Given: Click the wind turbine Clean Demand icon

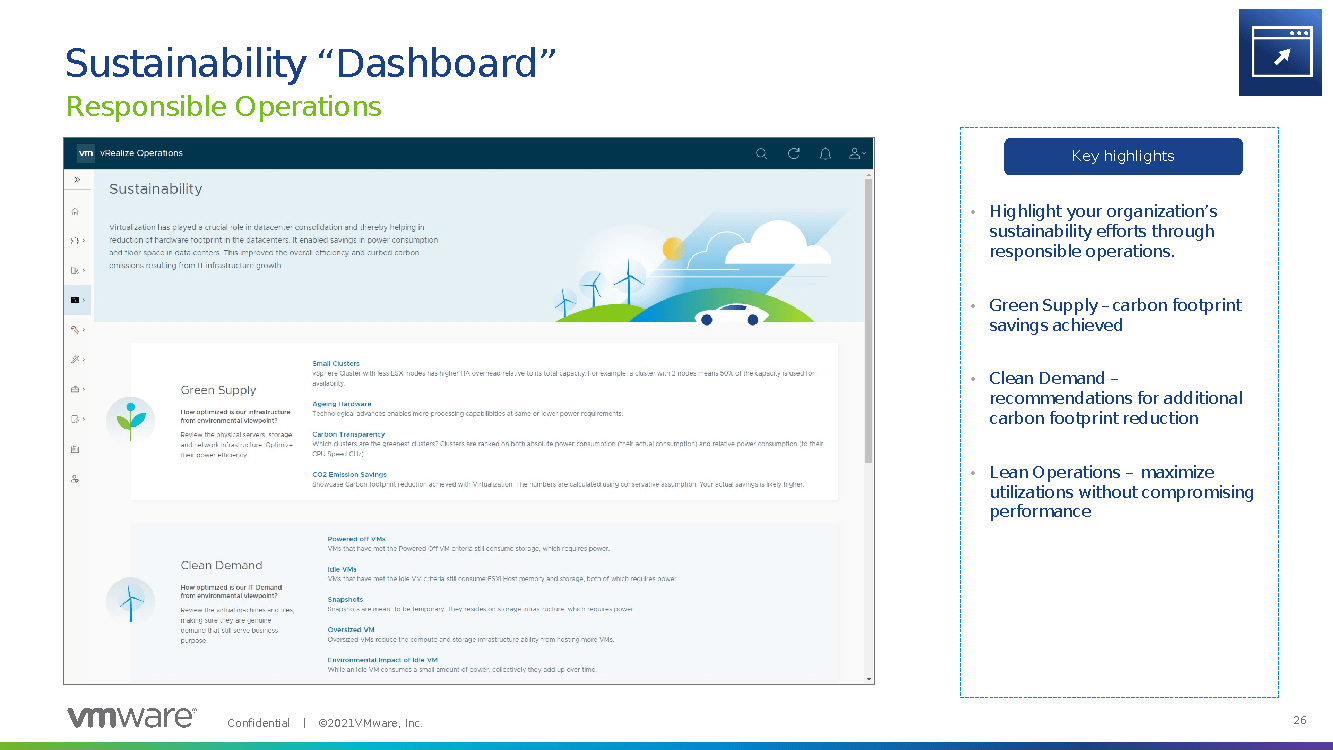Looking at the screenshot, I should pyautogui.click(x=131, y=599).
